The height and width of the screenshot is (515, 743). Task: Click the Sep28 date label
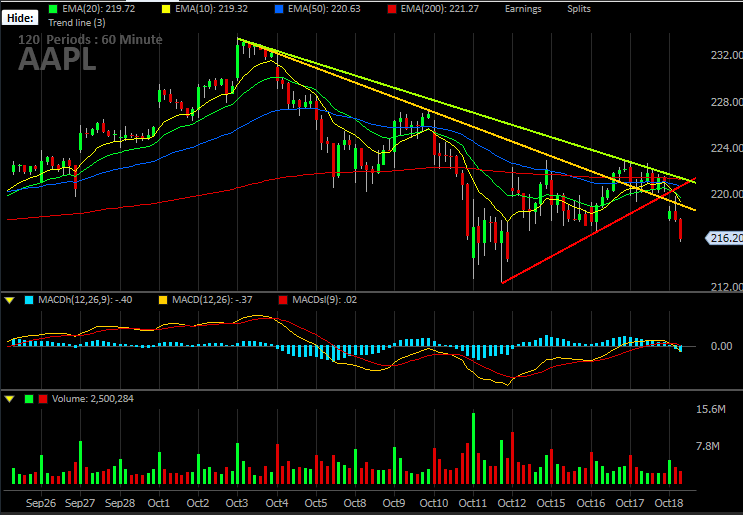120,503
